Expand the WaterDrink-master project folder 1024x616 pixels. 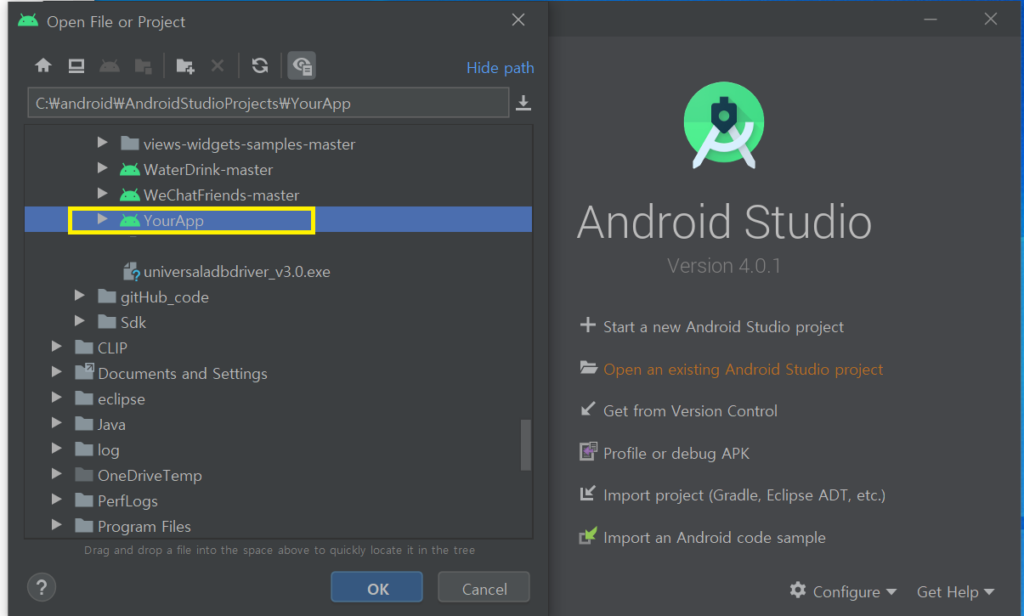[103, 169]
